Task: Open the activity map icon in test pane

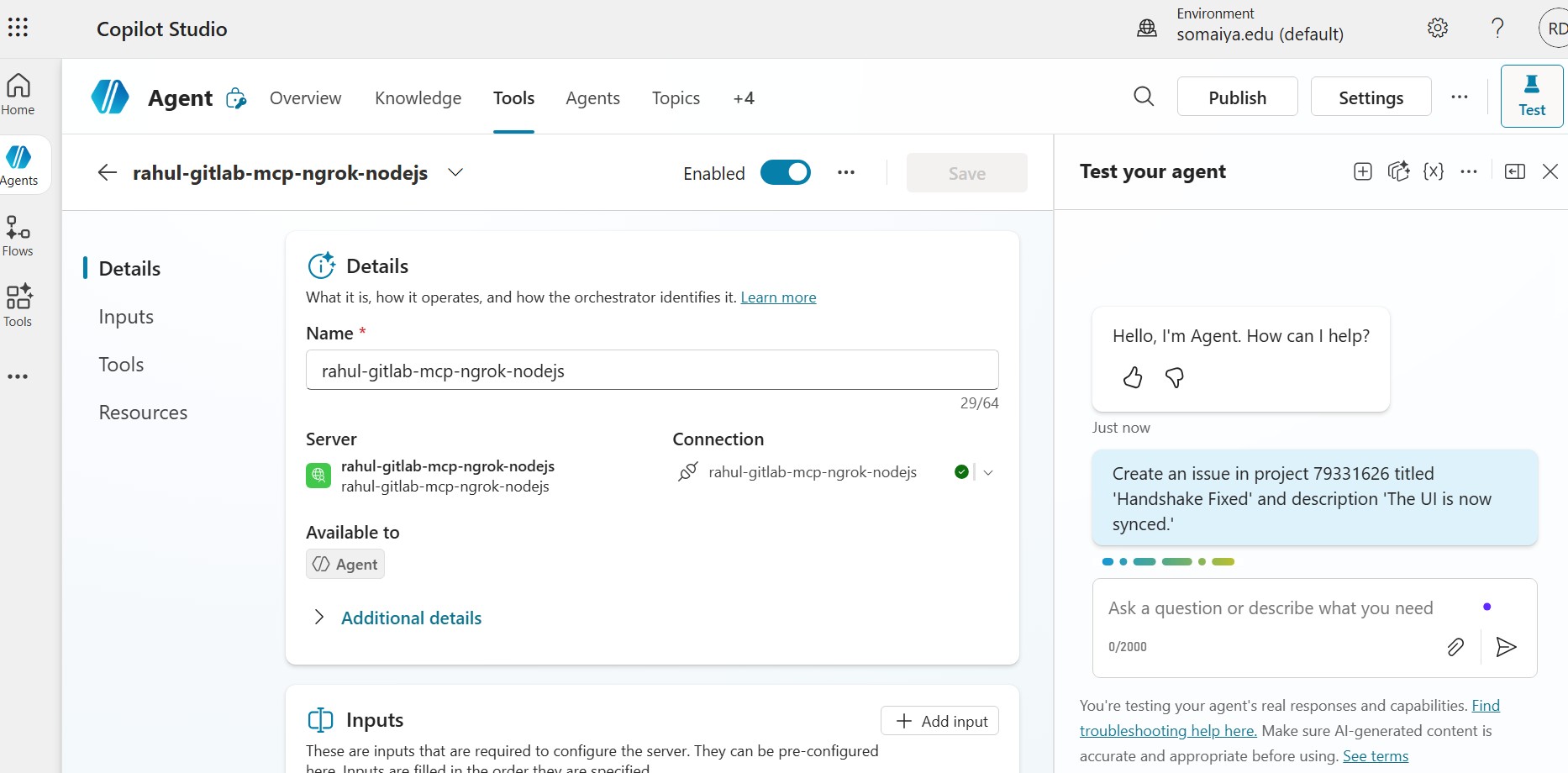Action: tap(1398, 171)
